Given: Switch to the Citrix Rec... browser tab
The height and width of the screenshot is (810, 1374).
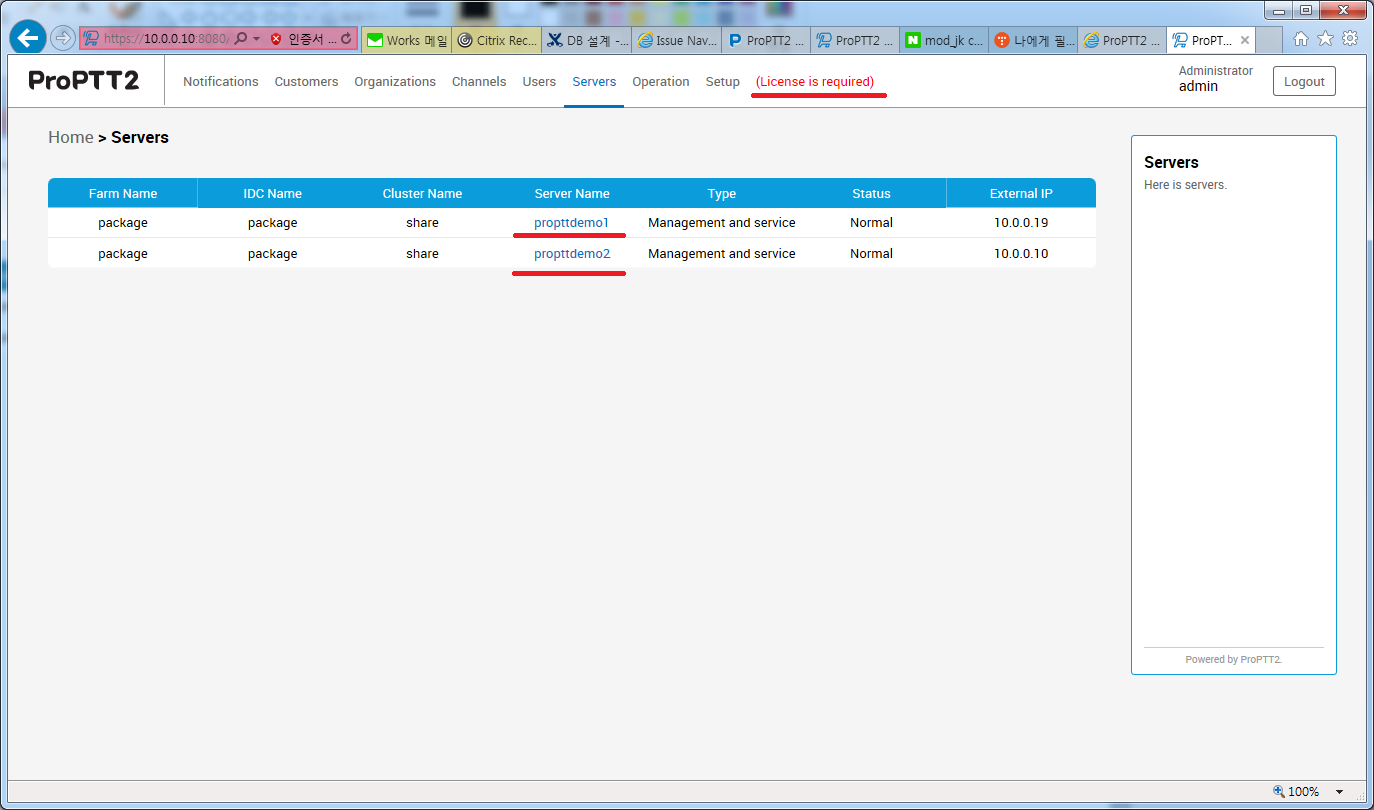Looking at the screenshot, I should (x=497, y=40).
